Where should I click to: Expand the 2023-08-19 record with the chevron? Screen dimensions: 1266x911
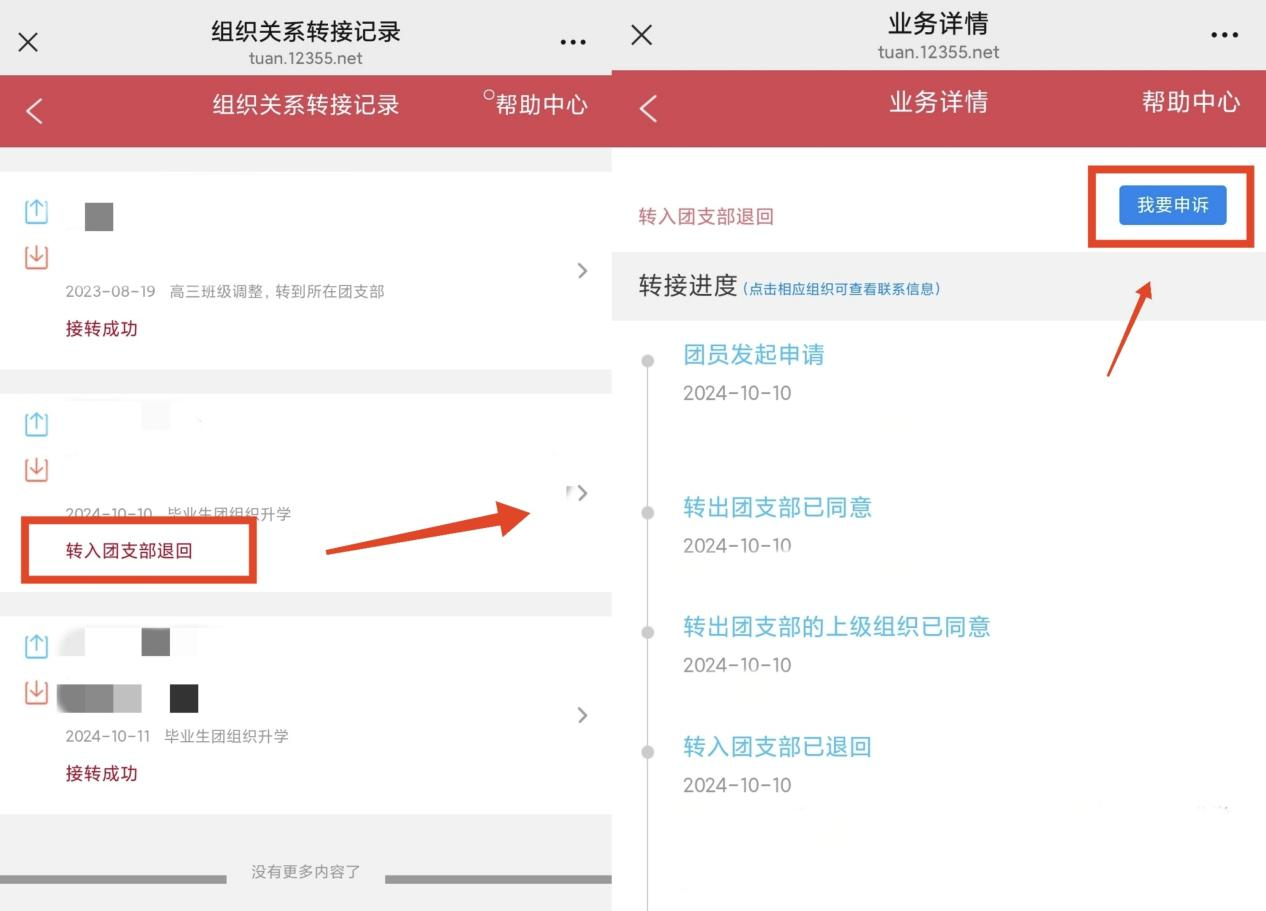click(582, 270)
